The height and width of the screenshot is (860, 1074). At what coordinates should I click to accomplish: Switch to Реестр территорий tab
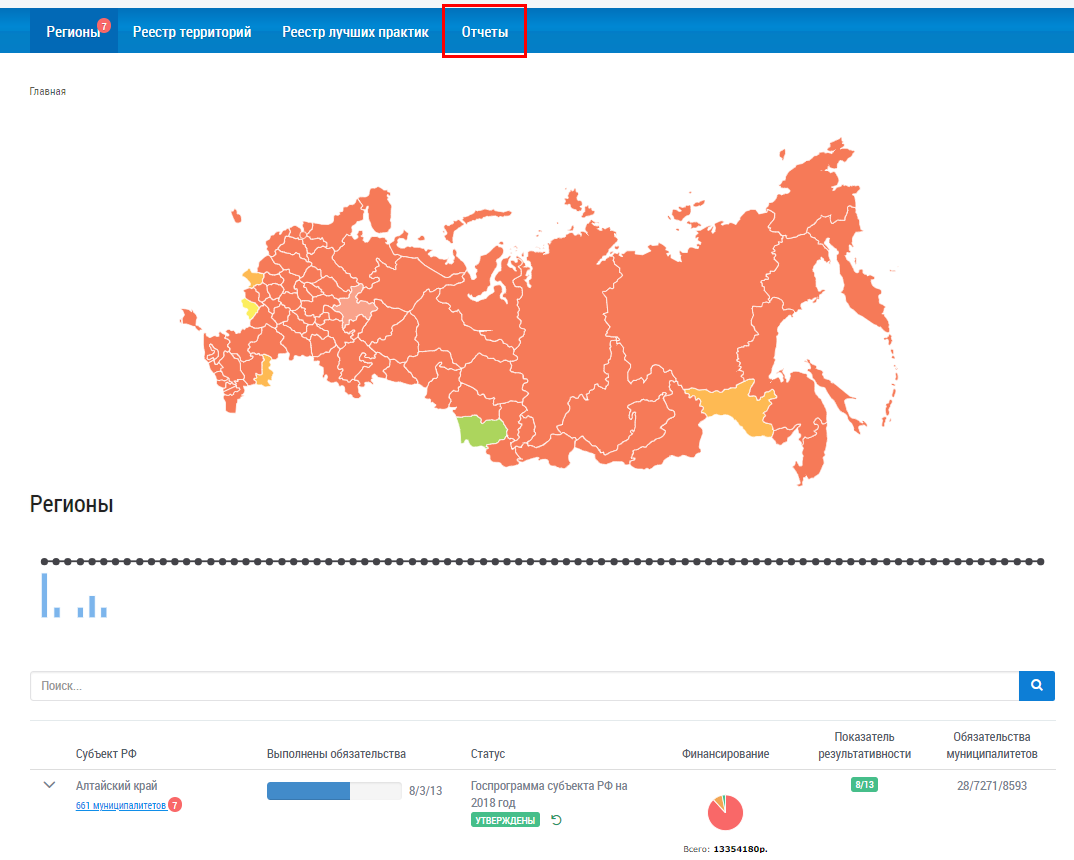point(192,32)
